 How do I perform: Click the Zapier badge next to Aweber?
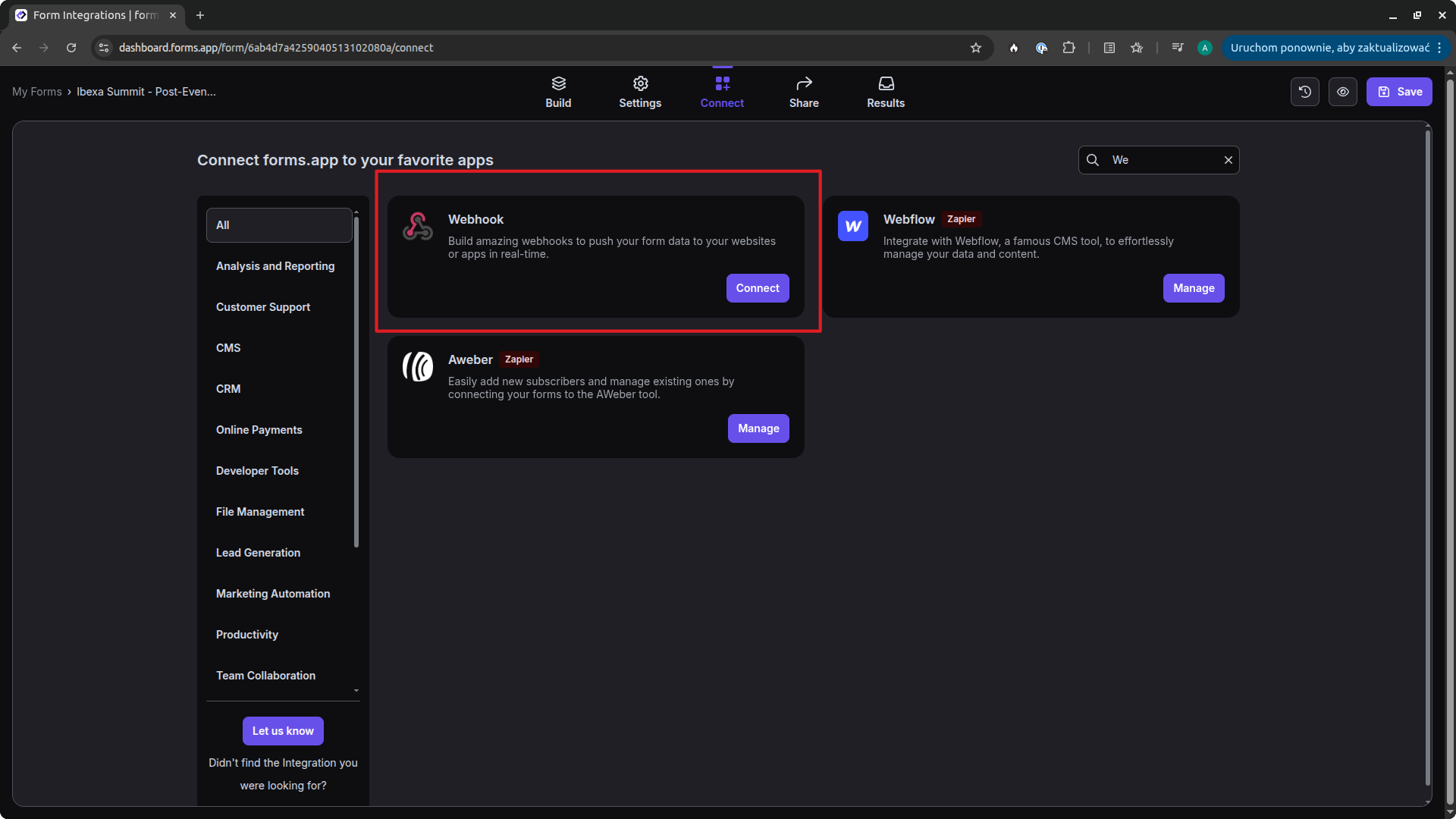tap(519, 359)
